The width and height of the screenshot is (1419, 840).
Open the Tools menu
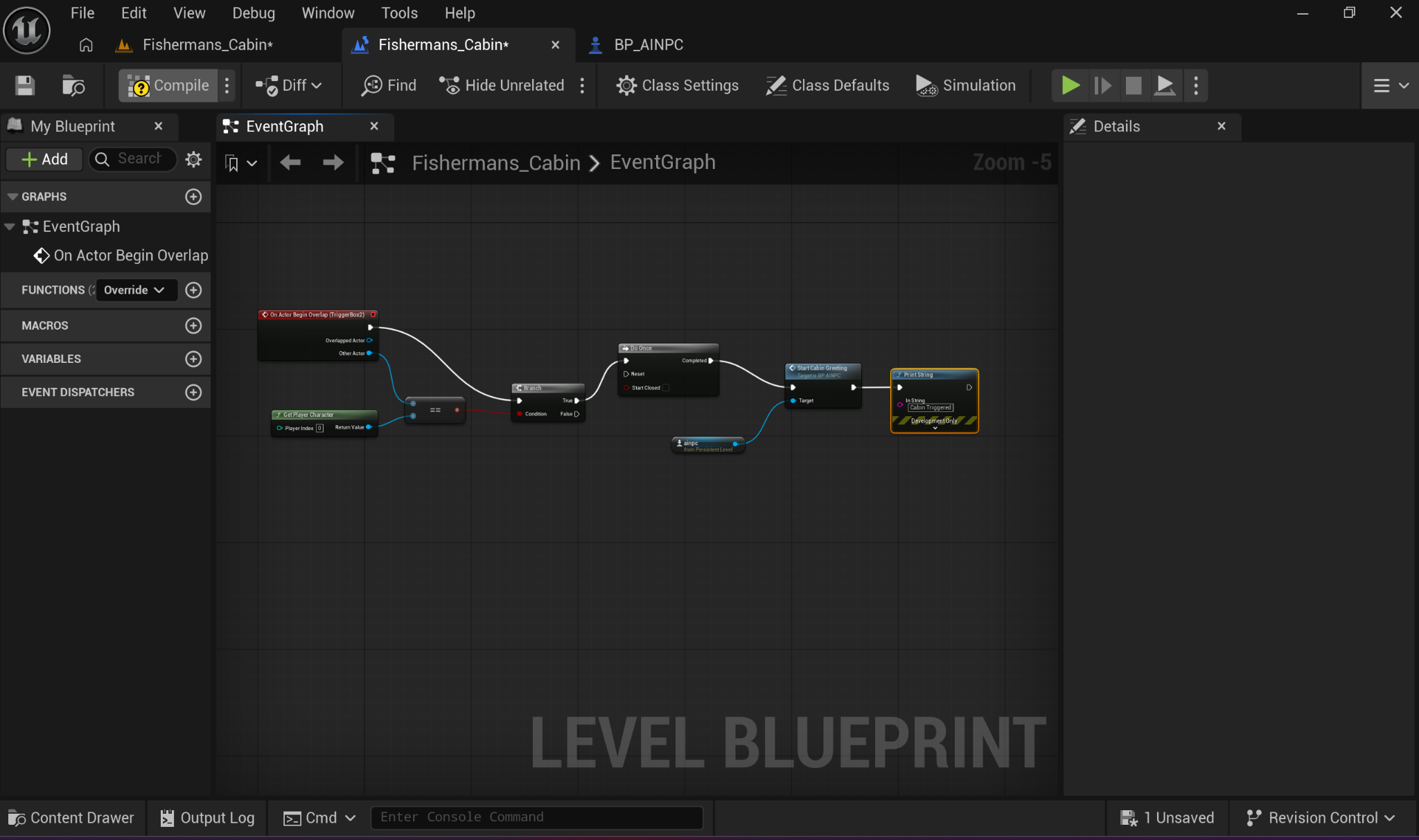point(400,13)
